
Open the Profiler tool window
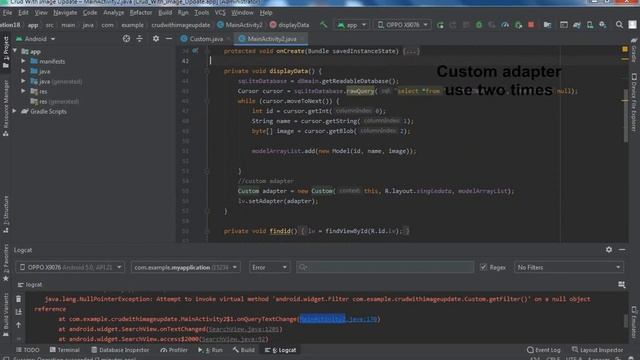pyautogui.click(x=174, y=350)
